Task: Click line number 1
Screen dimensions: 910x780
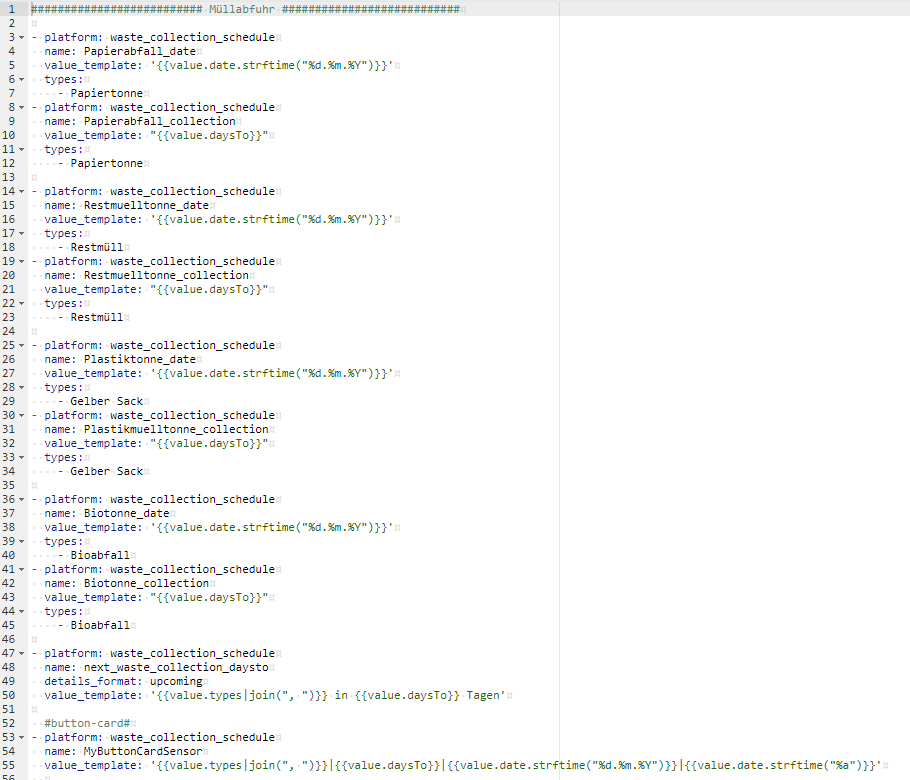Action: pos(10,8)
